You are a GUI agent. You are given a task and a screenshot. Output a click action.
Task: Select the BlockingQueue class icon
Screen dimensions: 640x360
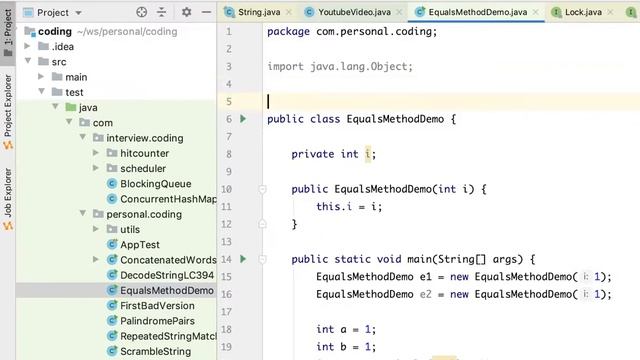click(112, 184)
